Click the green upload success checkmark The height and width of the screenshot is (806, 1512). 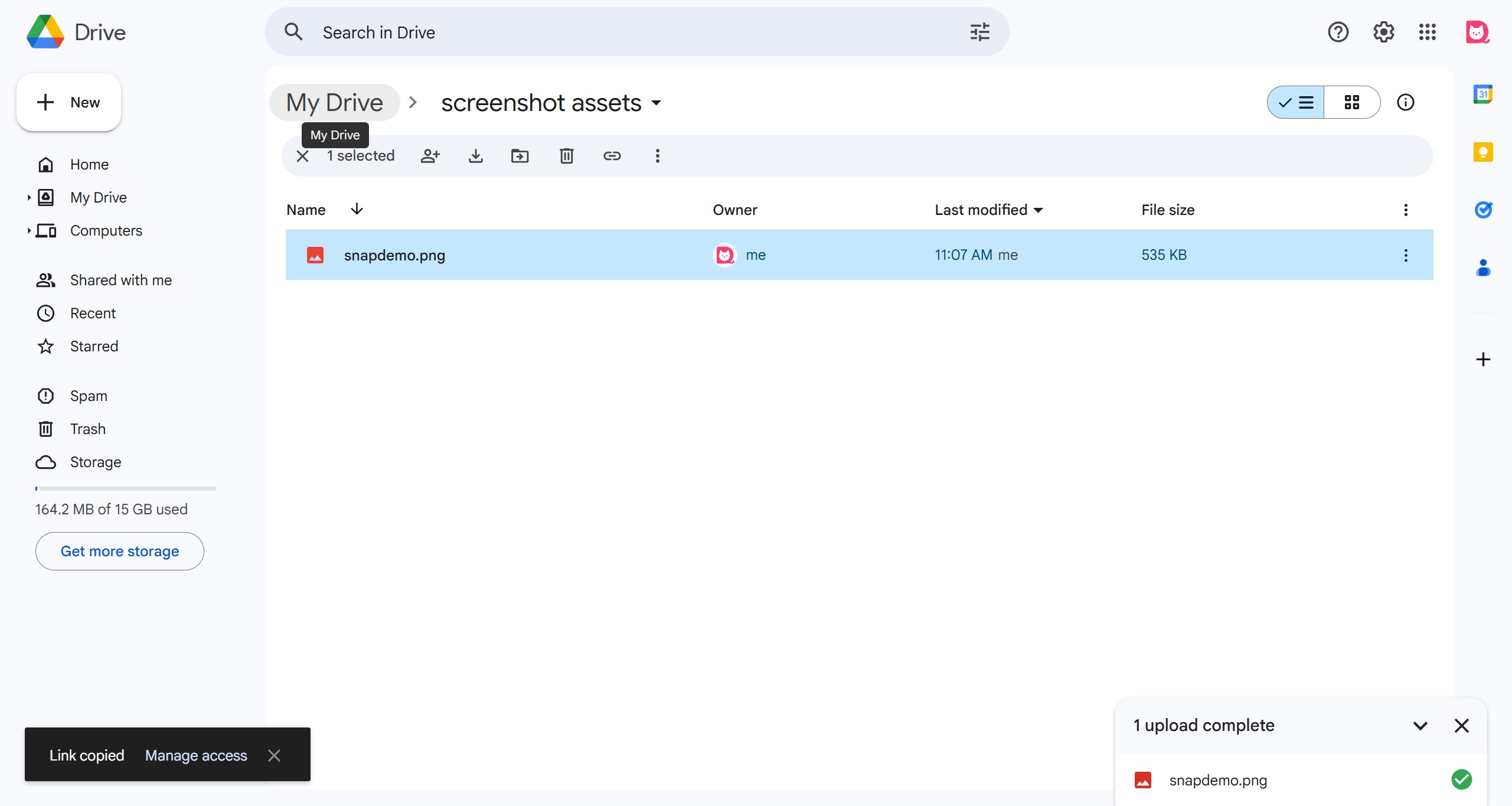point(1461,779)
